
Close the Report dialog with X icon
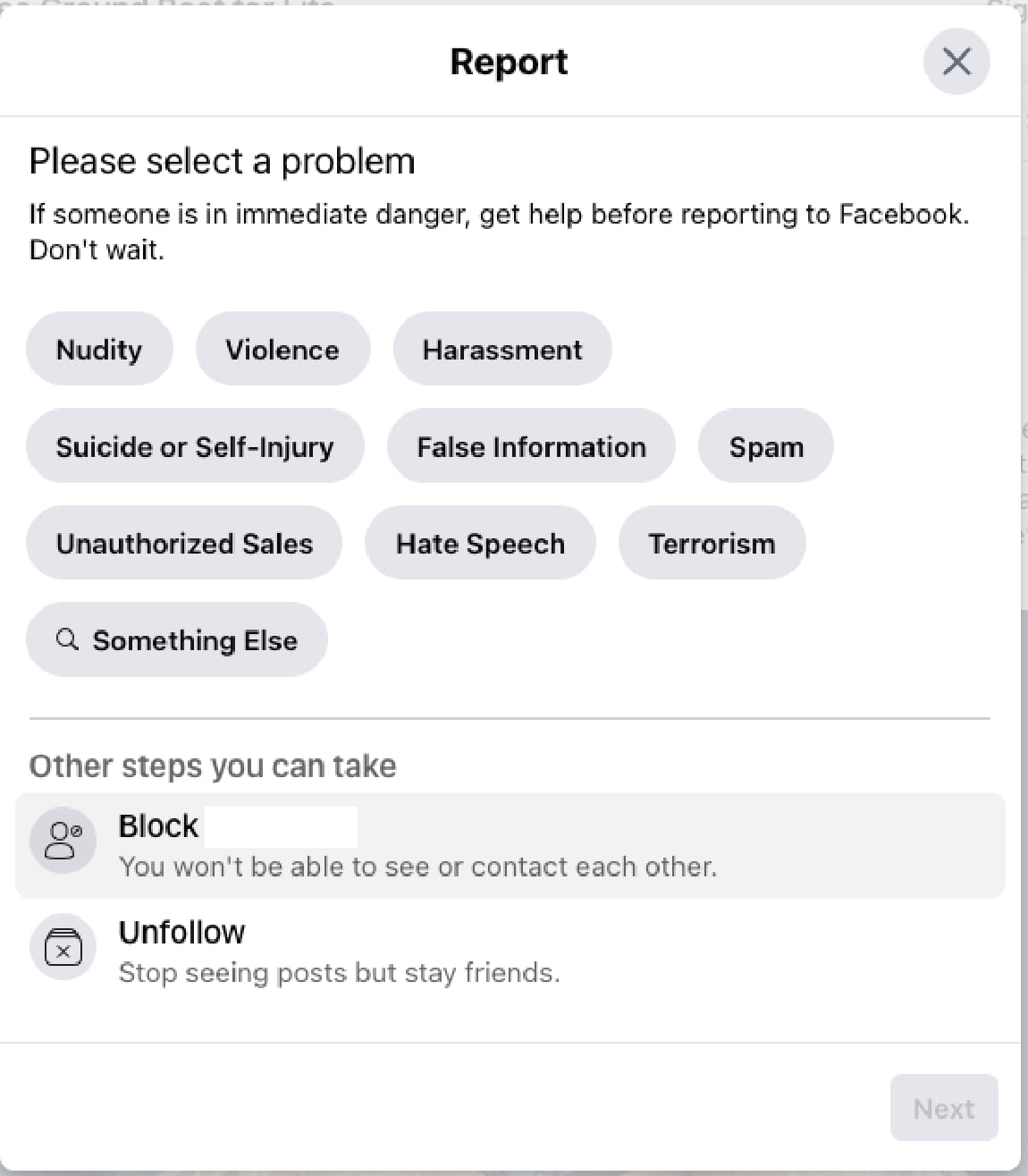coord(956,62)
